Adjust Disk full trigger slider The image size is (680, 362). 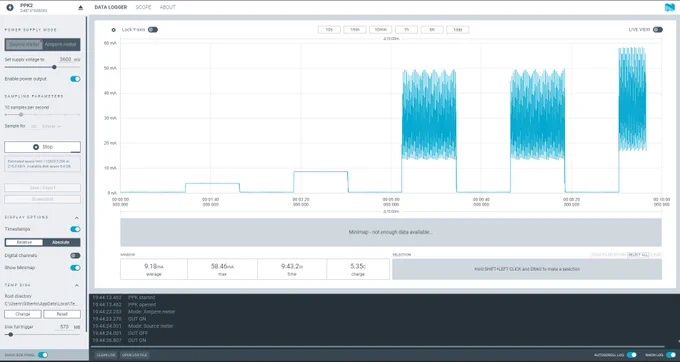42,334
